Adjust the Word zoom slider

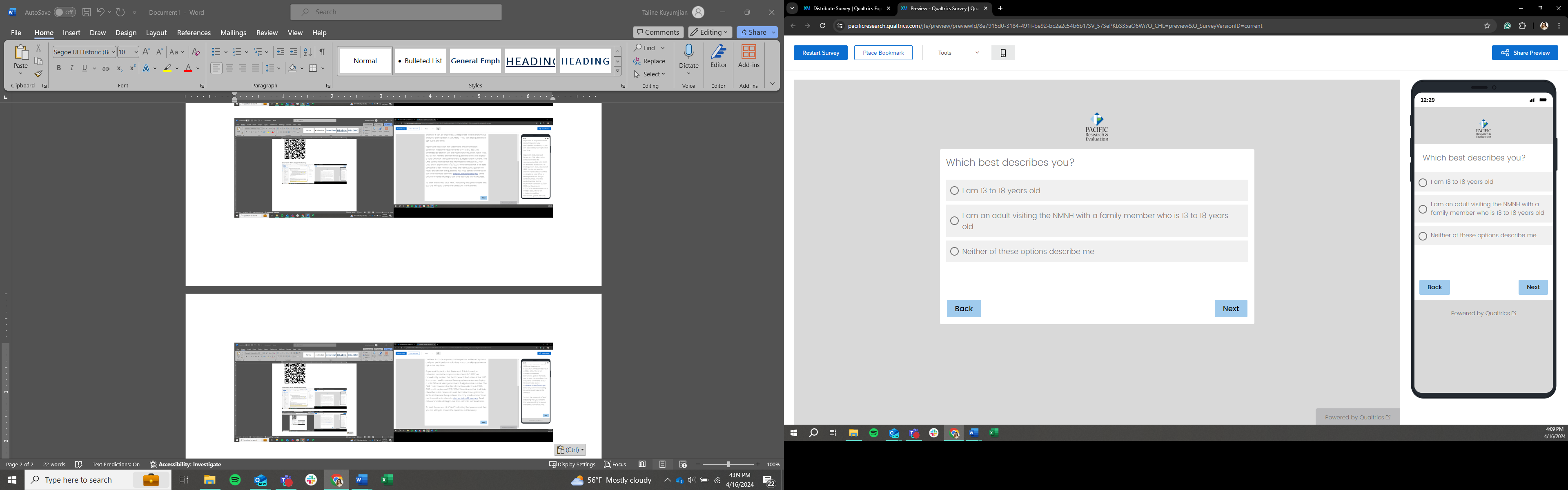tap(728, 464)
